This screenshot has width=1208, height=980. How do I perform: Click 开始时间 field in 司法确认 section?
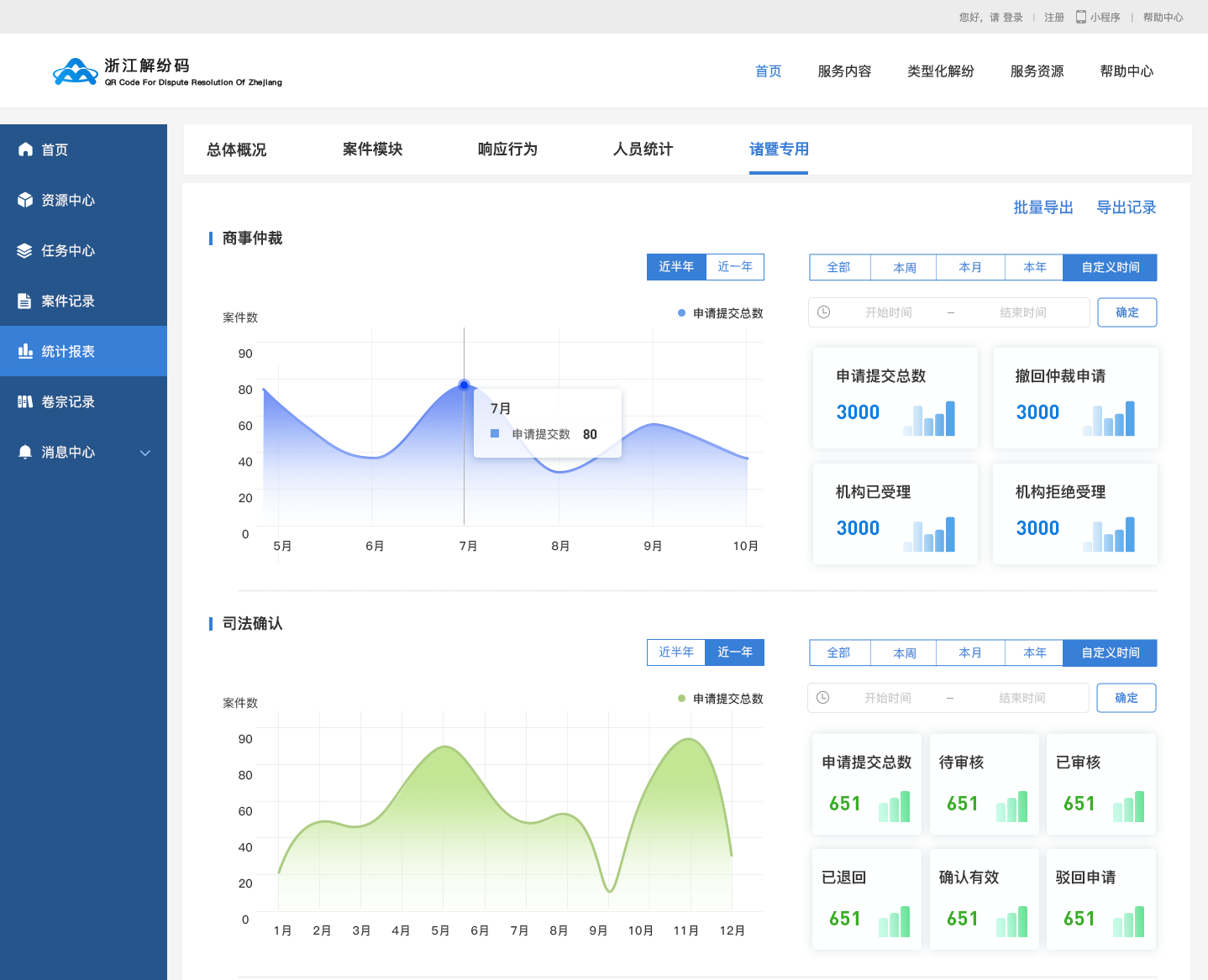coord(888,698)
